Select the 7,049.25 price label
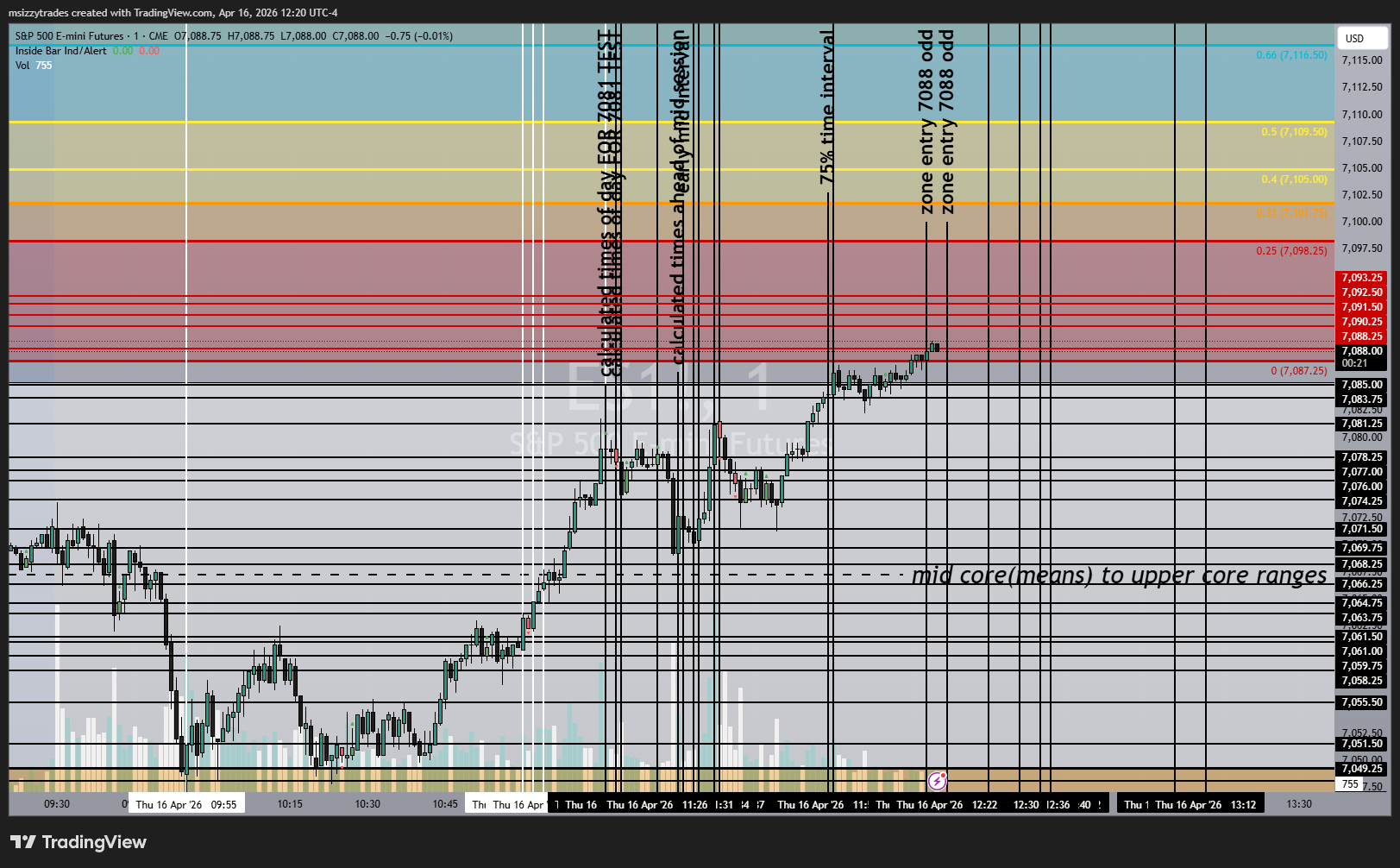Screen dimensions: 1400x868 (x=1361, y=769)
